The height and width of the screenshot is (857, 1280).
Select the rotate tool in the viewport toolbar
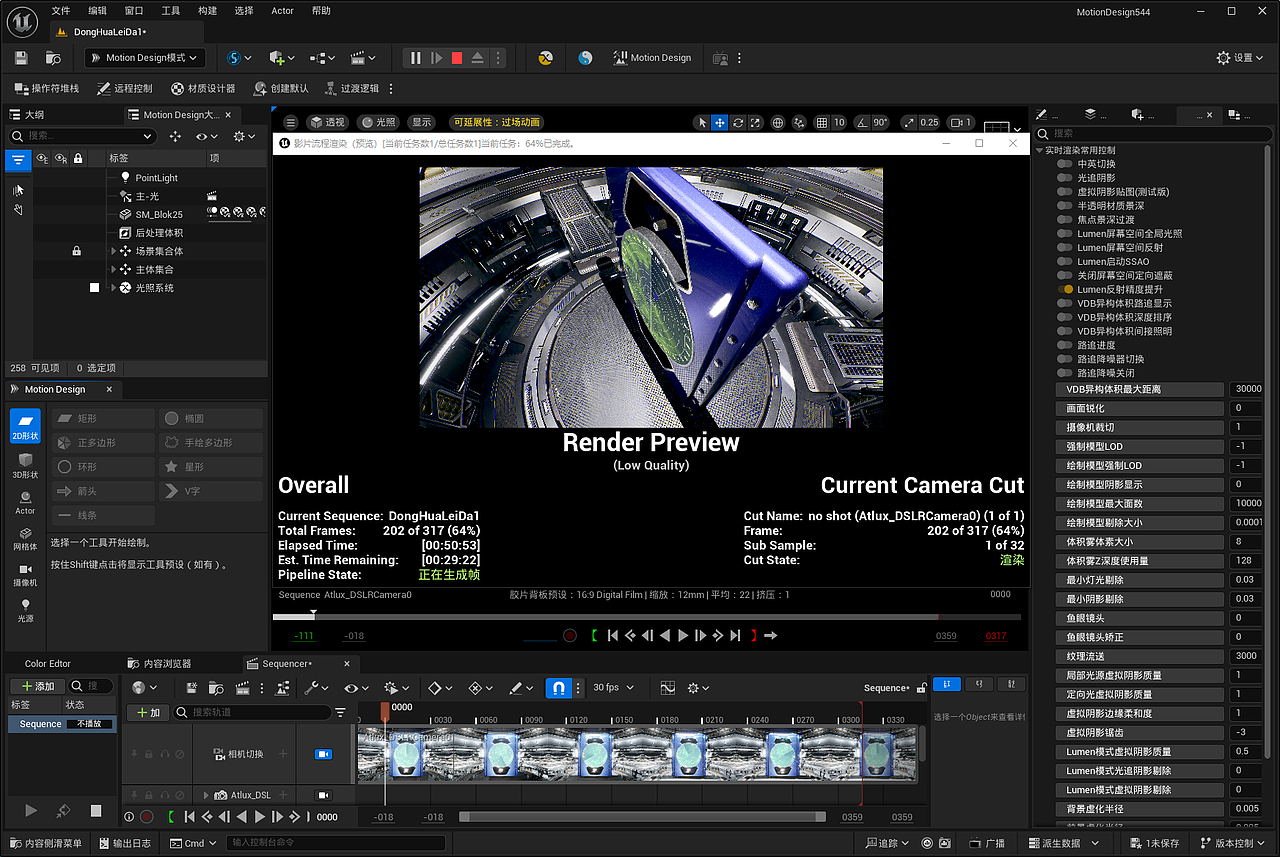(738, 123)
